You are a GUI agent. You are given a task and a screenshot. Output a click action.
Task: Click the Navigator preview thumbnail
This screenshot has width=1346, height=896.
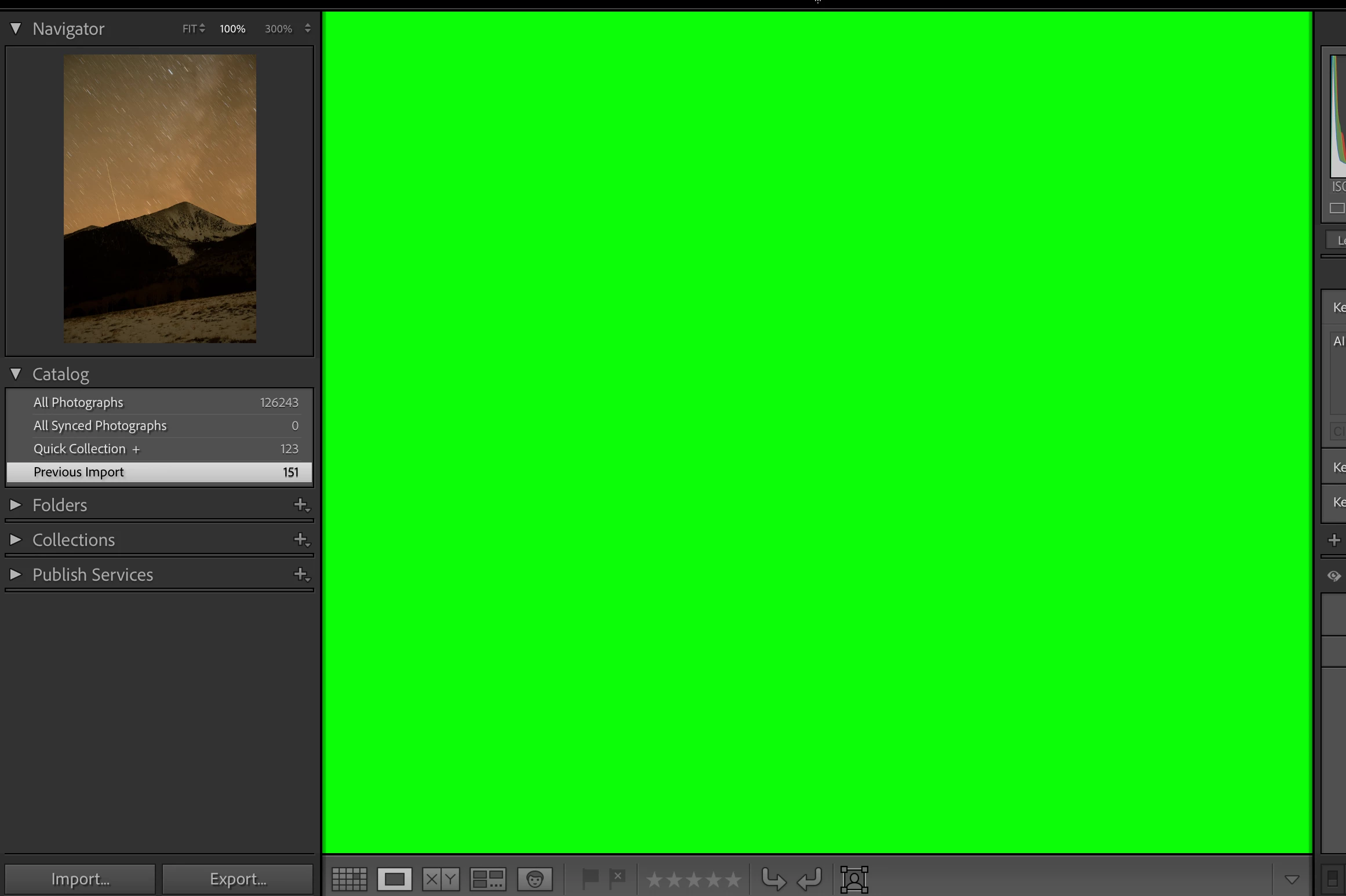159,198
